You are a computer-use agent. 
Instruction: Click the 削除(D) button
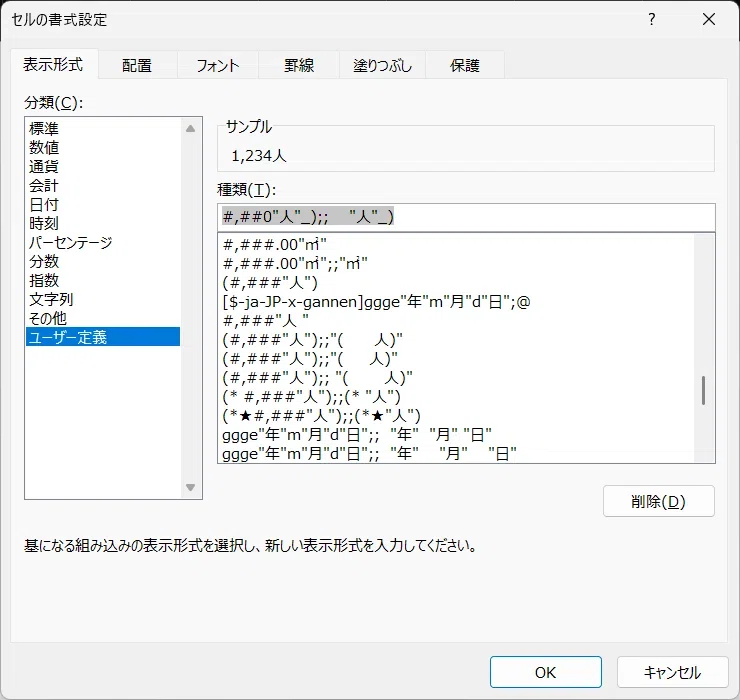(658, 501)
